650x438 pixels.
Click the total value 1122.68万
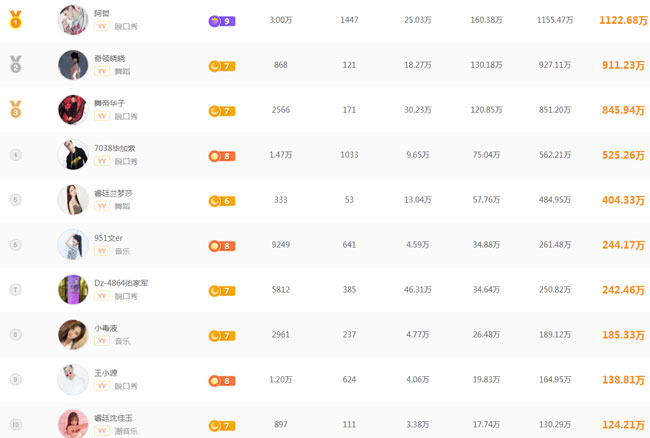(623, 20)
